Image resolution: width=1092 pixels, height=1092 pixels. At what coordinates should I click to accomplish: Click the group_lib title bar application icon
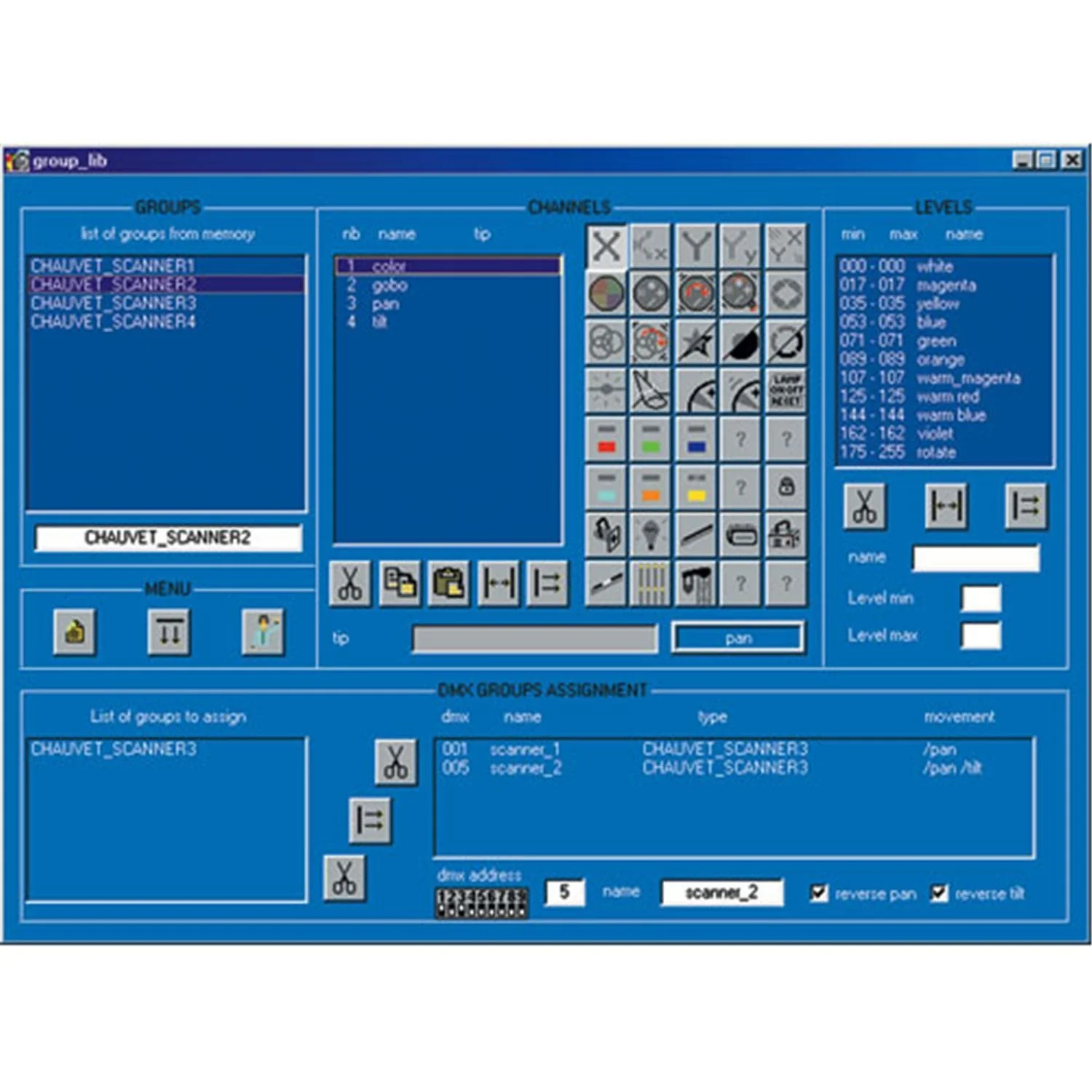tap(18, 161)
